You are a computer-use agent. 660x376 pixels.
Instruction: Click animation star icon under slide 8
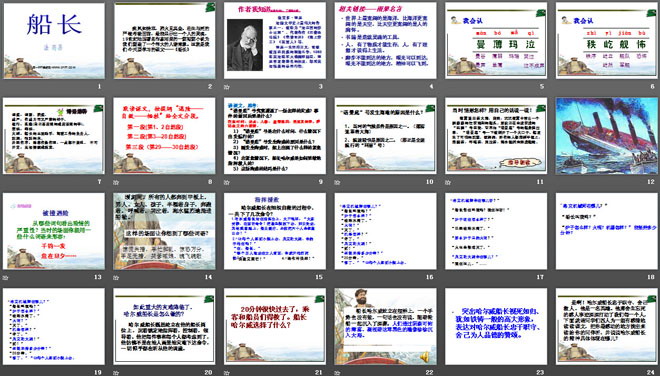[116, 182]
